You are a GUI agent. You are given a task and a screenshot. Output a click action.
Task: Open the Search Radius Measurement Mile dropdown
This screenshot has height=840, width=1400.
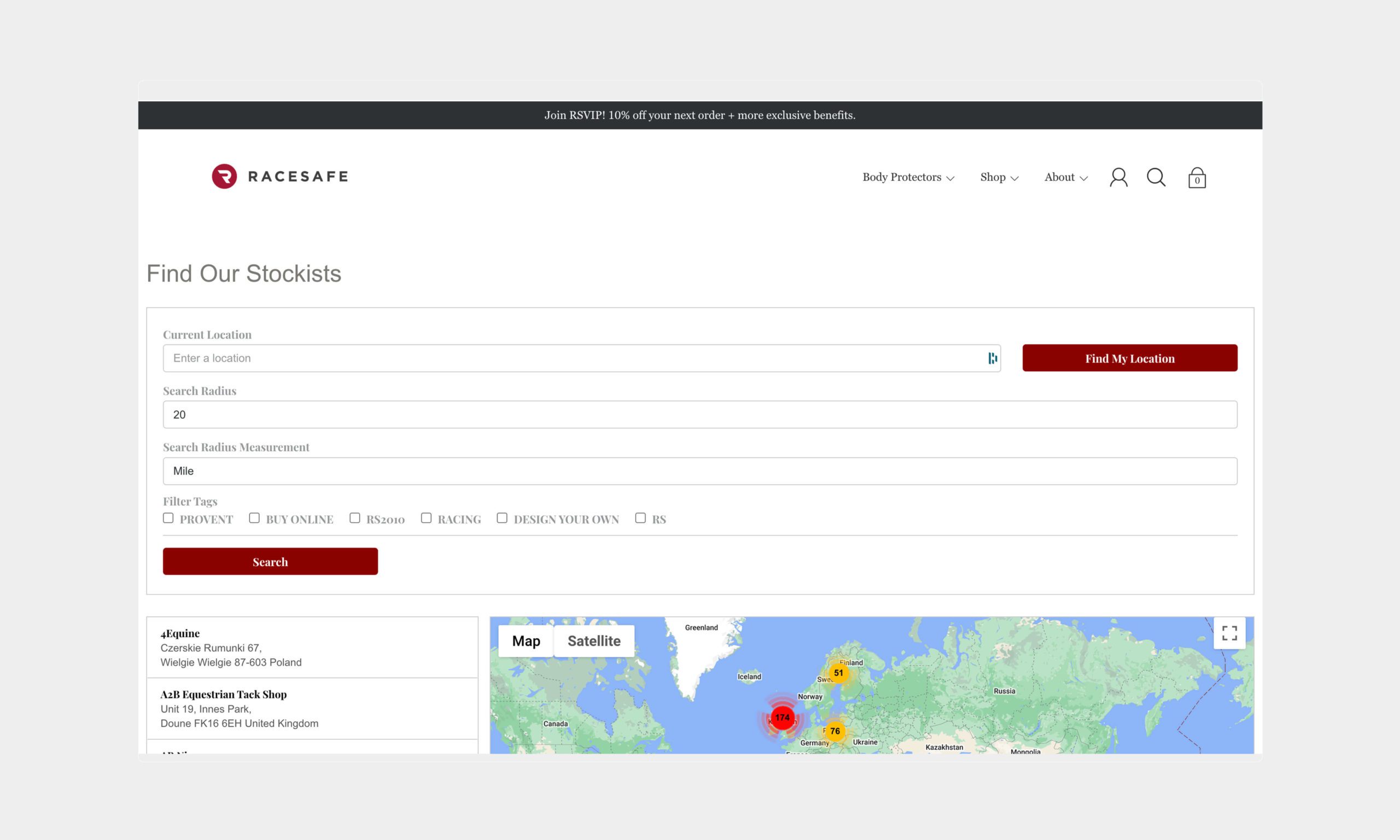point(700,471)
